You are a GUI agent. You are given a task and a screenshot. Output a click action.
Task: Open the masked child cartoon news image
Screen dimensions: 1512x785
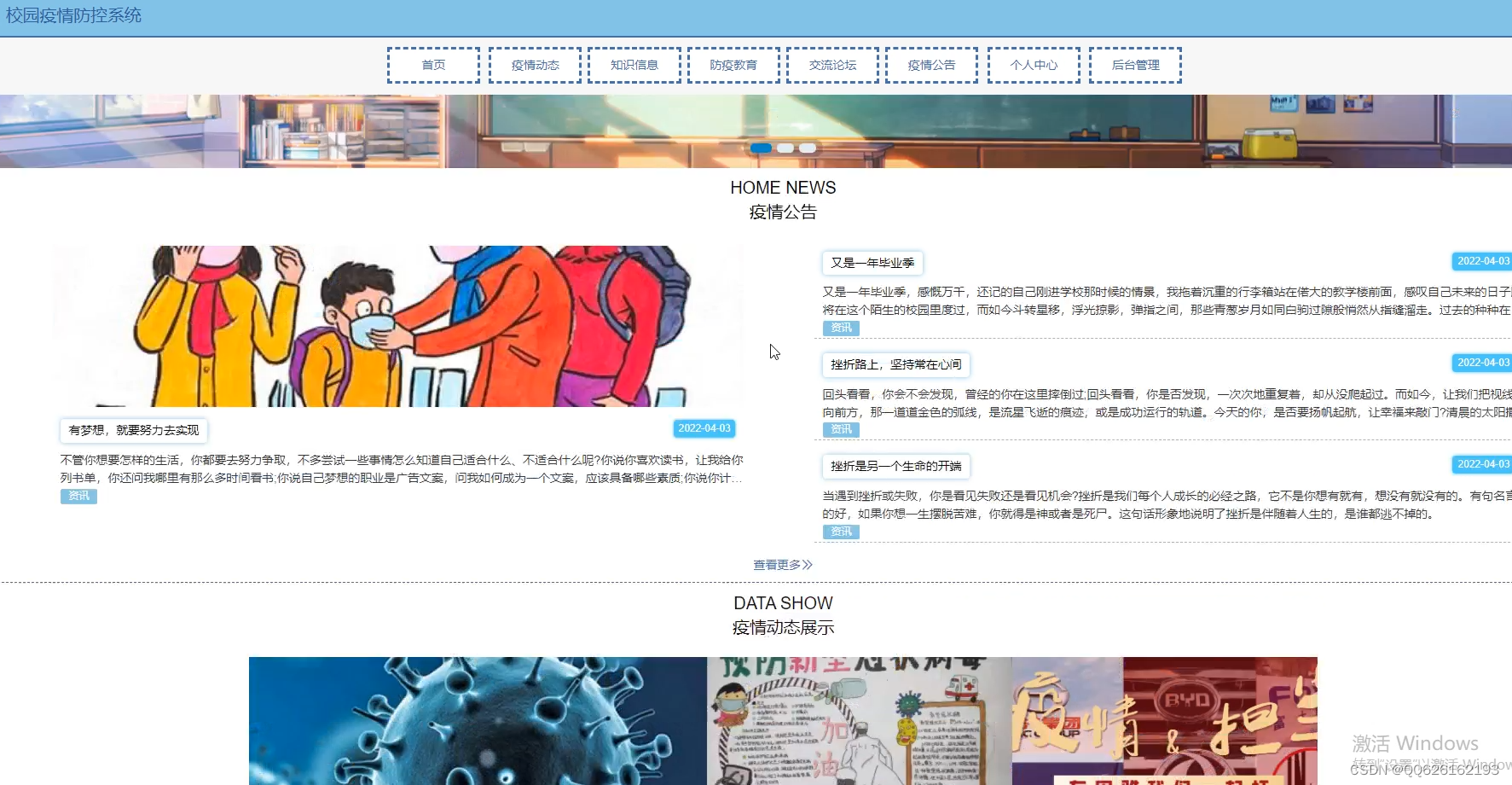[397, 326]
